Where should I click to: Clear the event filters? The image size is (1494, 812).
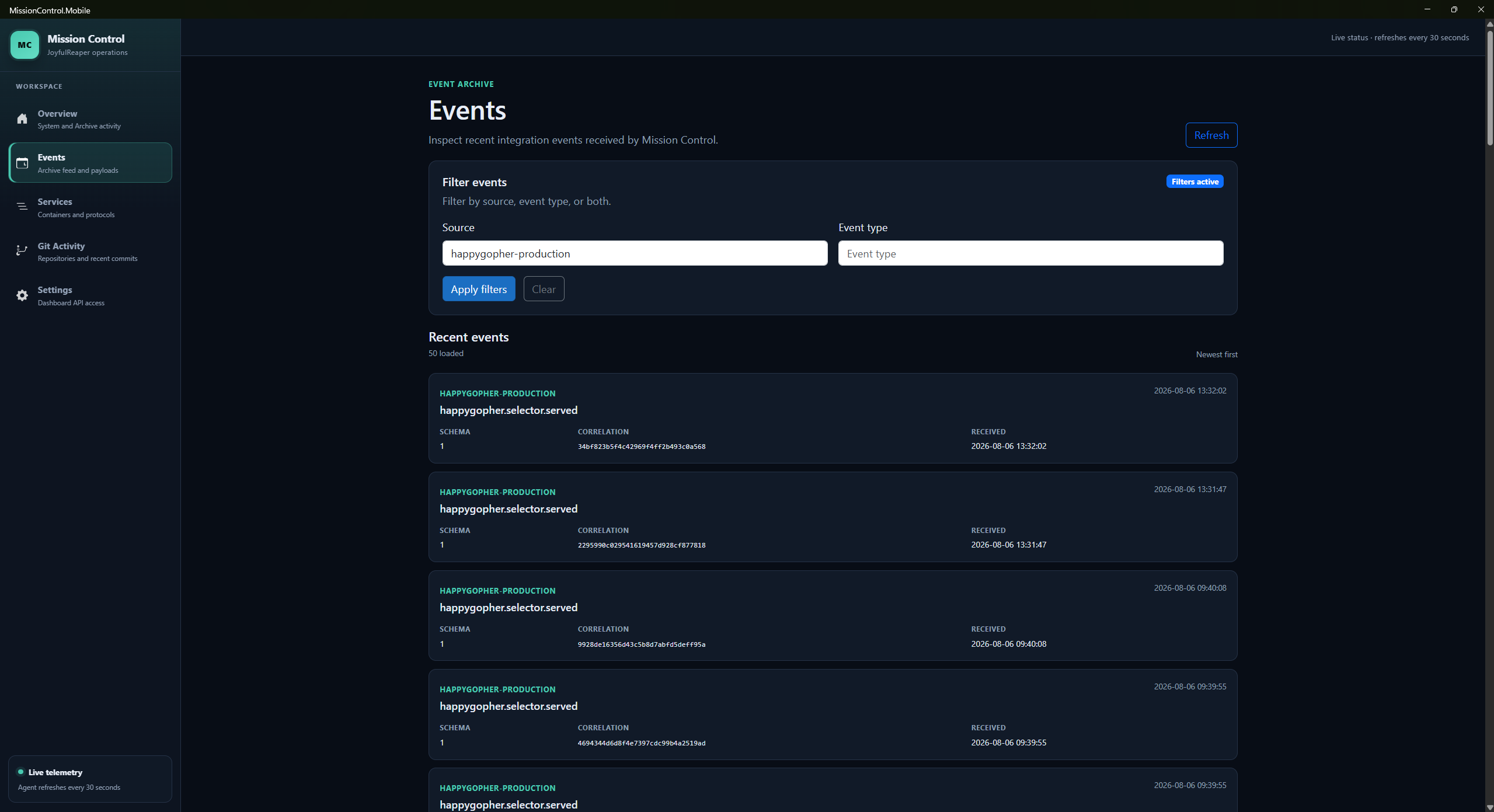544,289
